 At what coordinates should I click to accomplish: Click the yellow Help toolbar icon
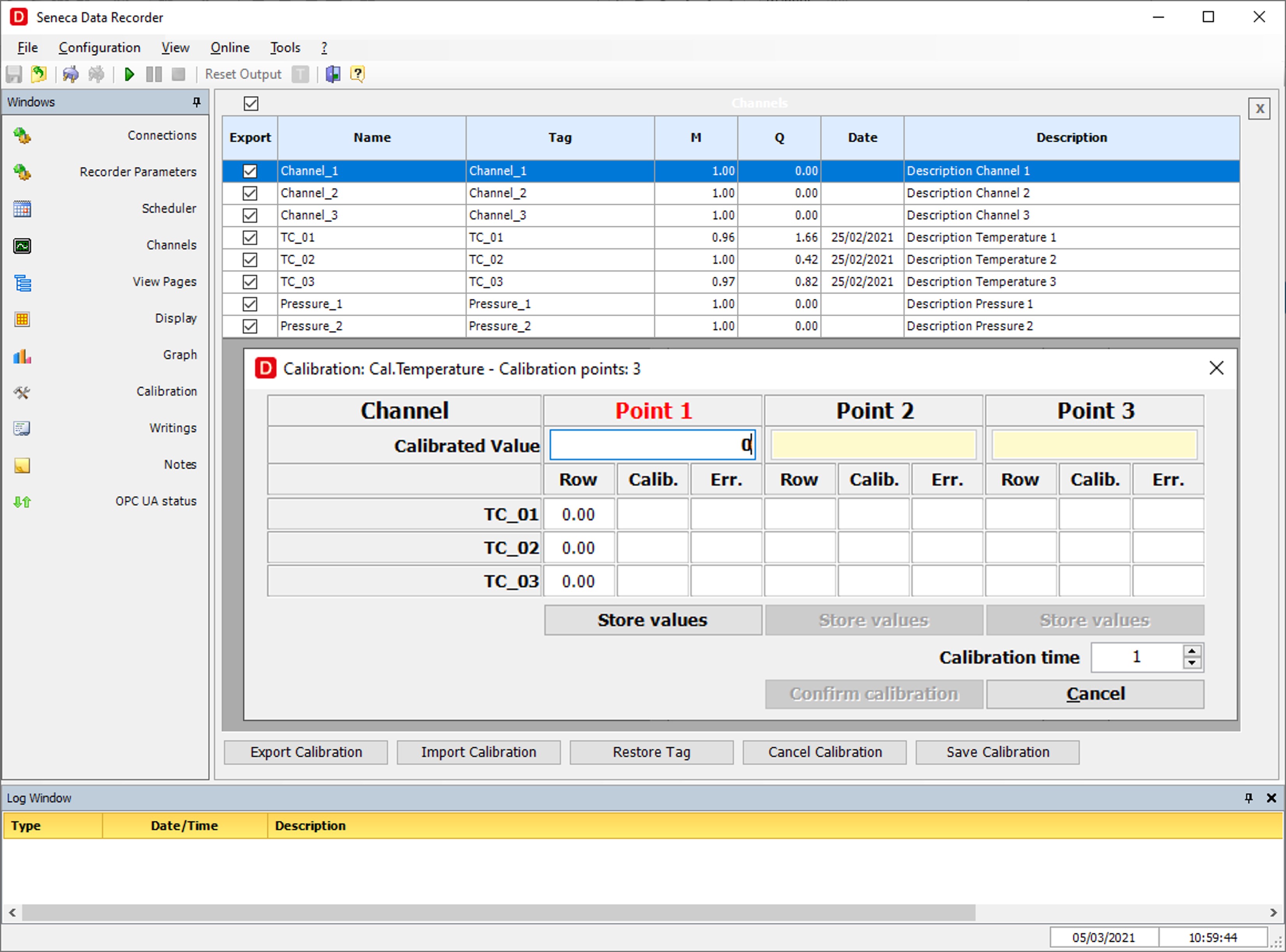point(358,74)
